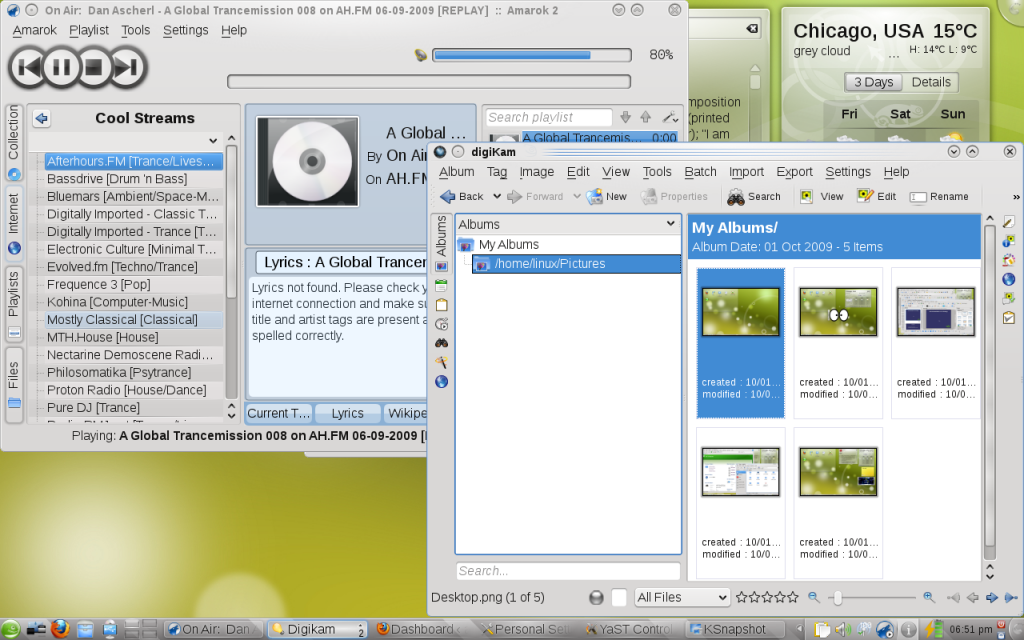Click Back in digiKam toolbar
The width and height of the screenshot is (1024, 640).
(462, 197)
